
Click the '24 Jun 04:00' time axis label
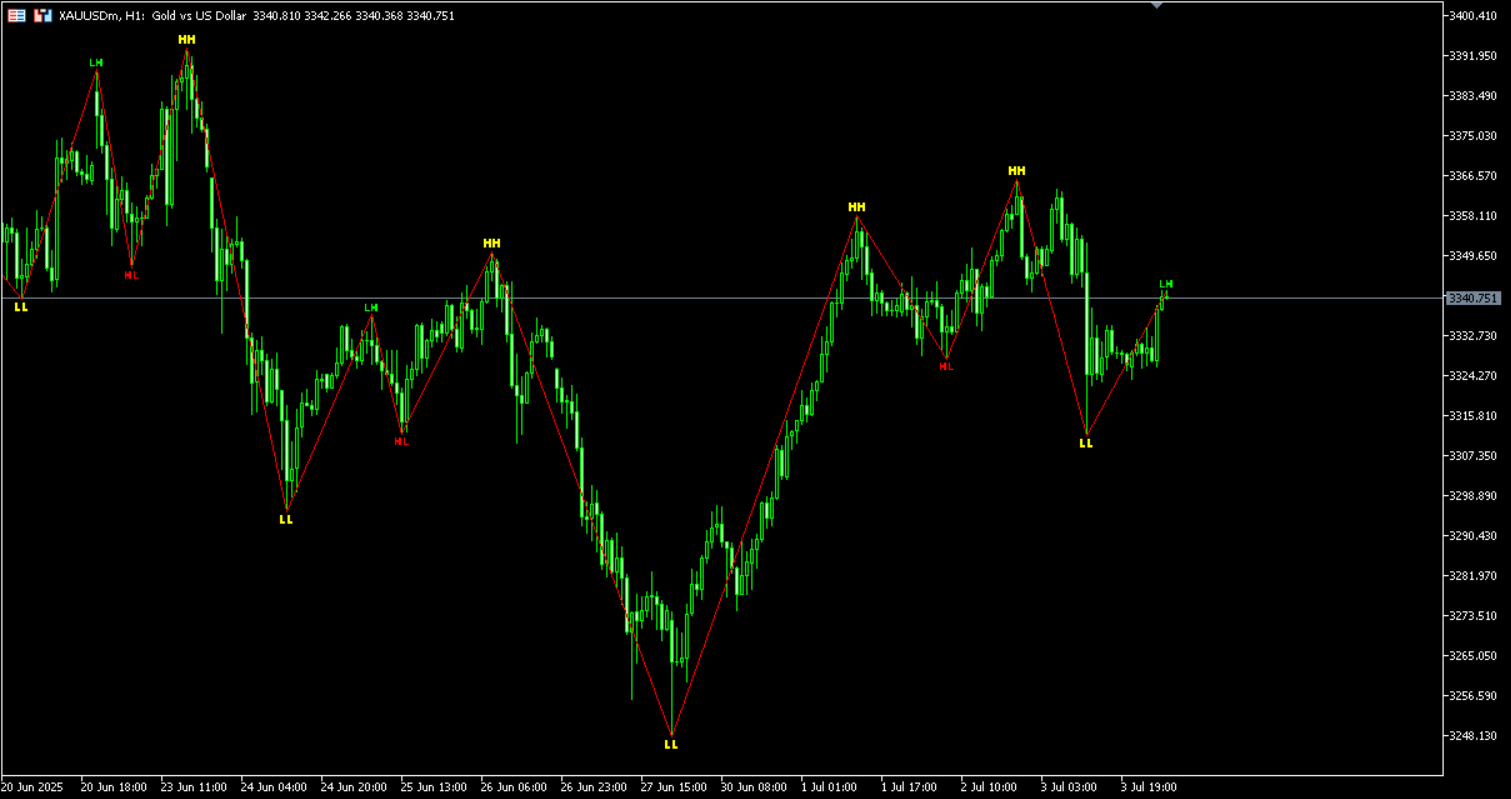click(x=274, y=787)
